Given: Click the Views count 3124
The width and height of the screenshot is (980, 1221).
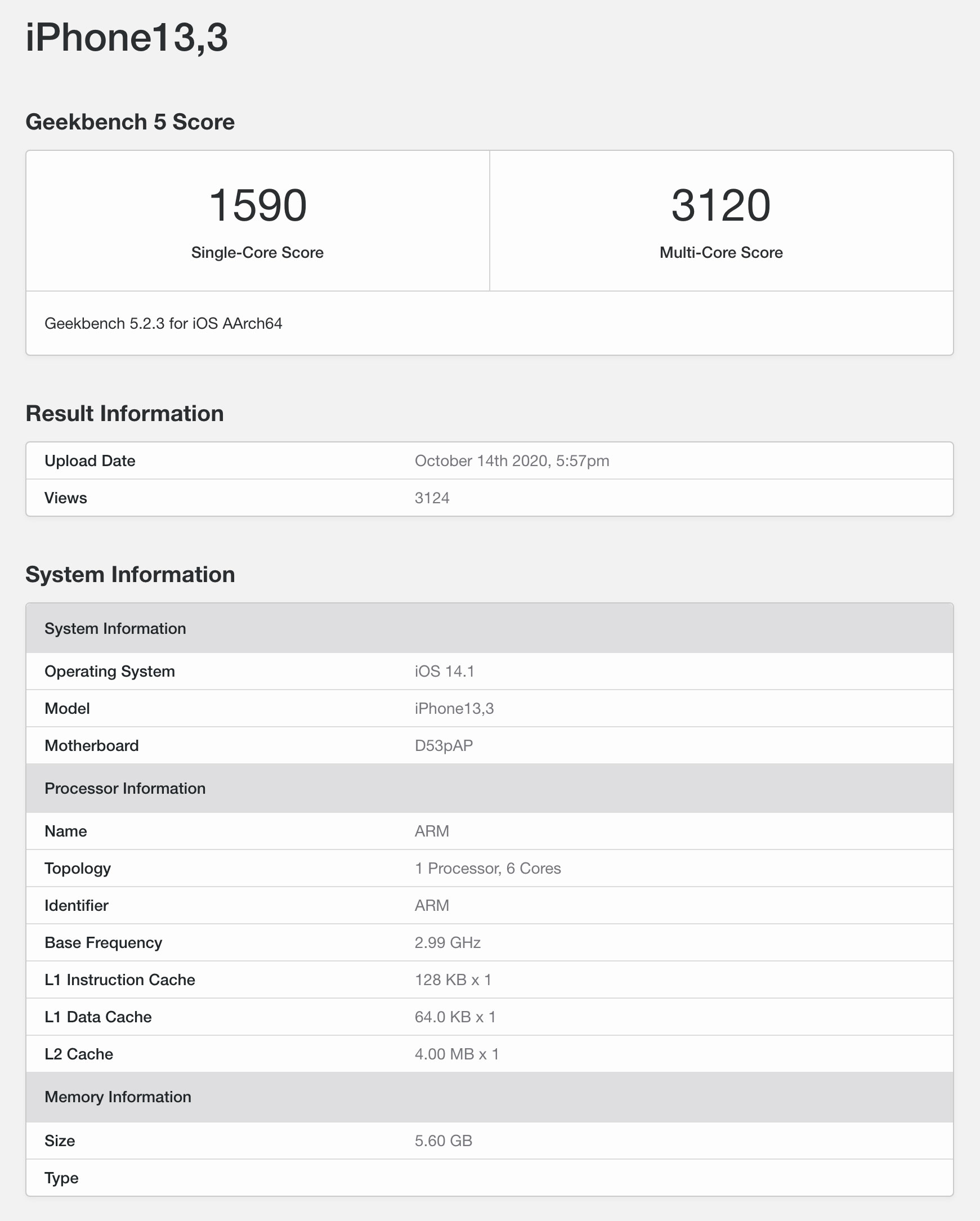Looking at the screenshot, I should tap(432, 498).
